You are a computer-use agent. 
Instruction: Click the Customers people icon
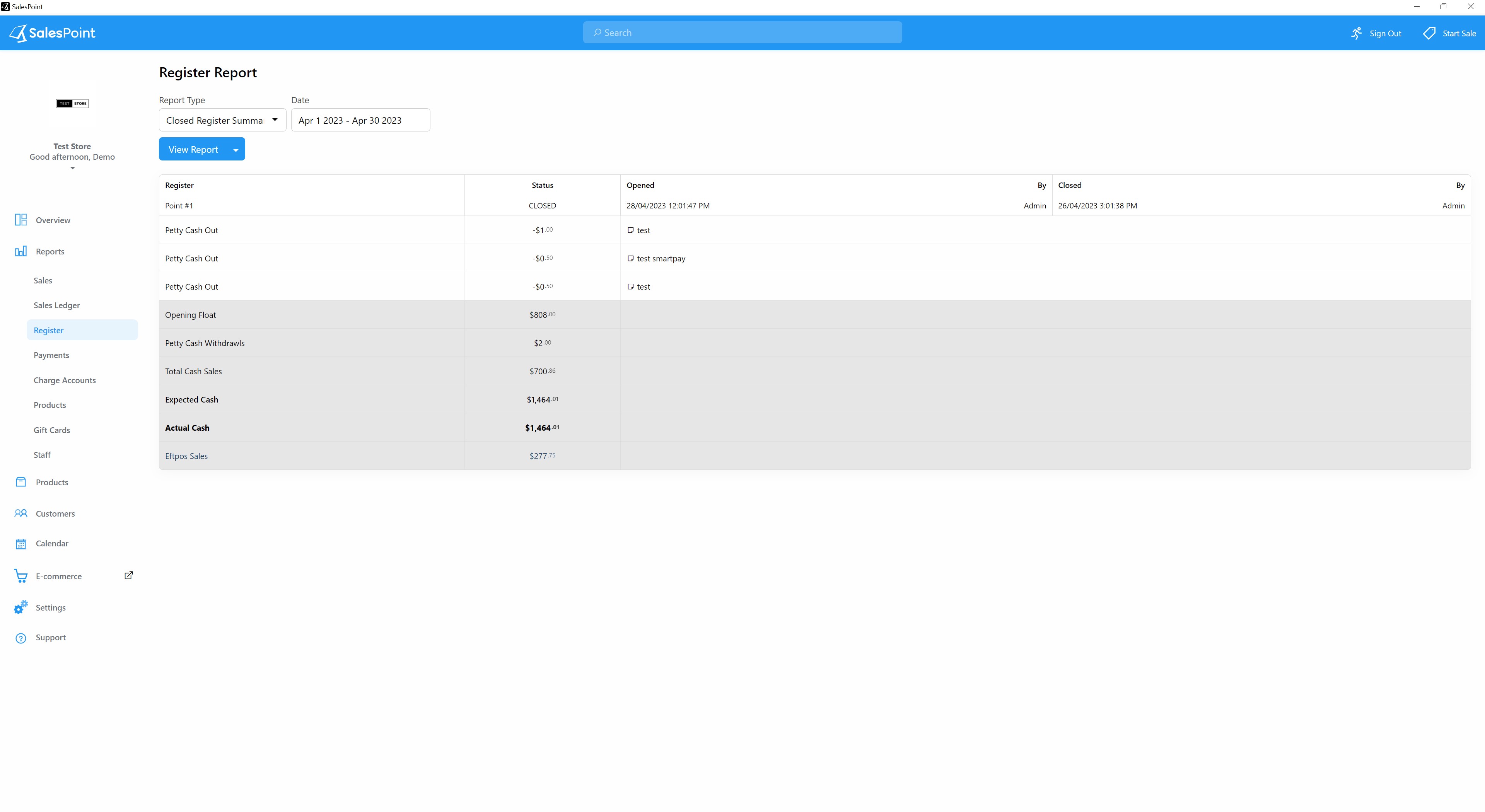(x=21, y=513)
